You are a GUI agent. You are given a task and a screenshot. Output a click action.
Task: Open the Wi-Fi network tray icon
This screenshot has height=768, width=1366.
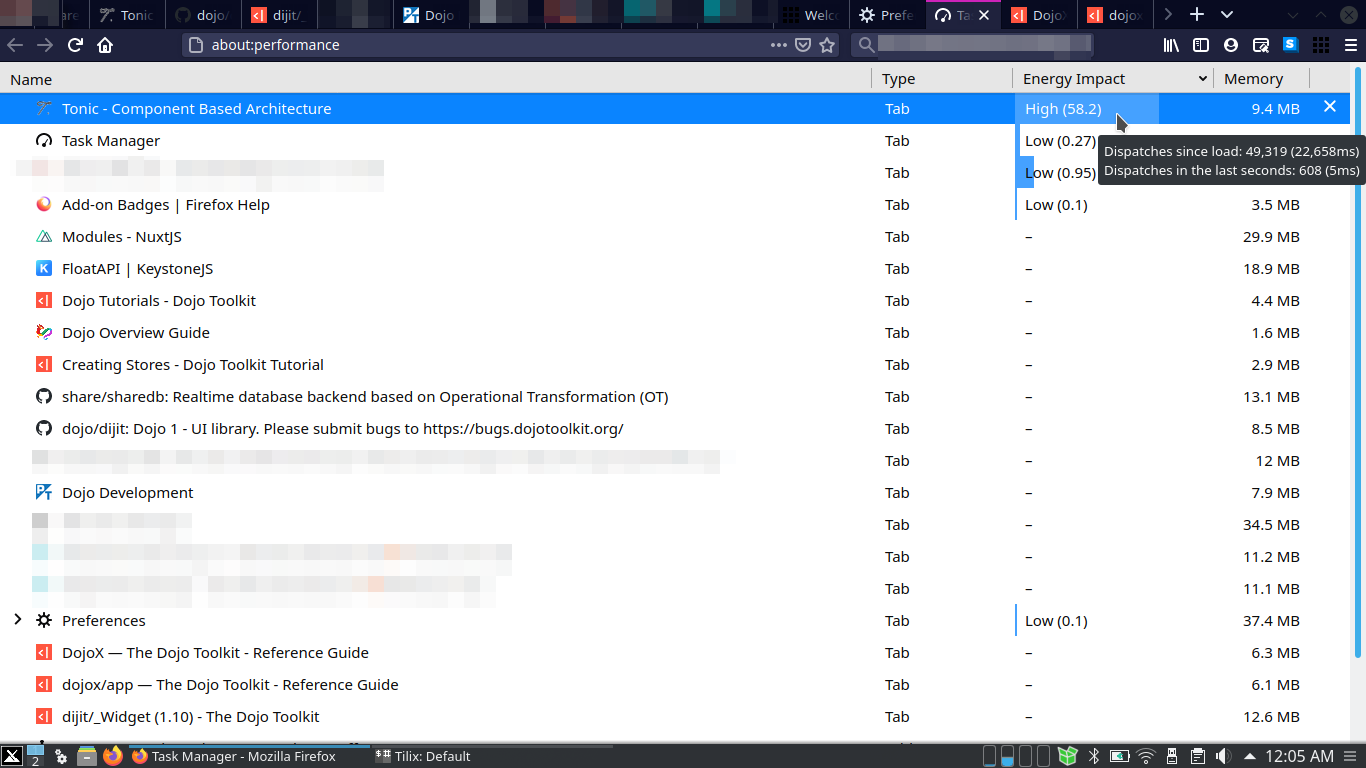pos(1146,756)
